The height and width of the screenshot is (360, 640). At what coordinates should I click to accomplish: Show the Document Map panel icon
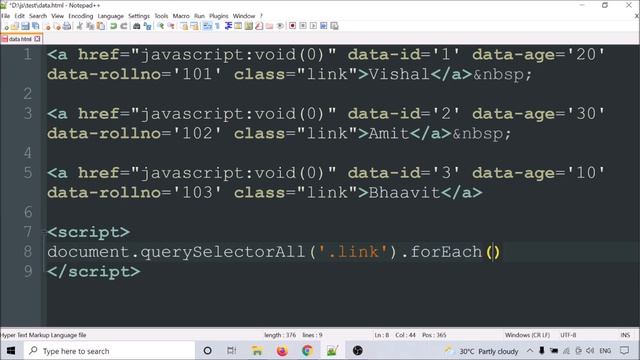click(248, 26)
